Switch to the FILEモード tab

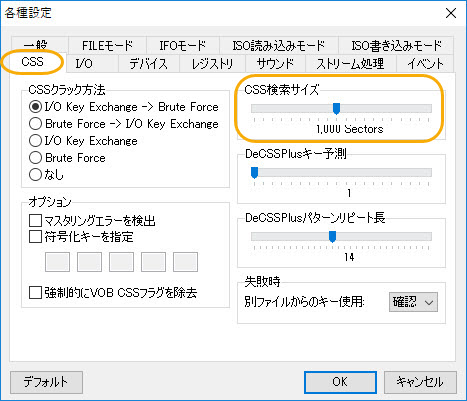click(x=107, y=45)
